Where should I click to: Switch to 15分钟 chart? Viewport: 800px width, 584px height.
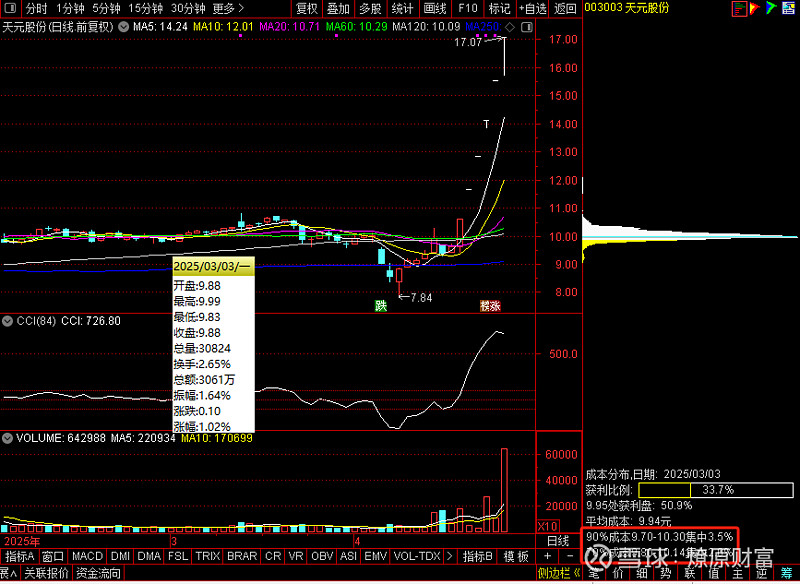pos(146,9)
